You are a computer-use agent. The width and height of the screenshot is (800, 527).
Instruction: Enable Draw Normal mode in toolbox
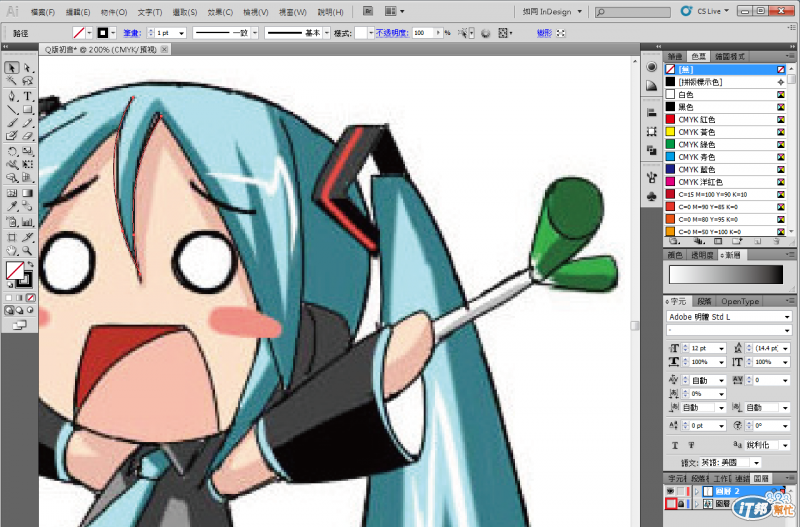pos(9,310)
